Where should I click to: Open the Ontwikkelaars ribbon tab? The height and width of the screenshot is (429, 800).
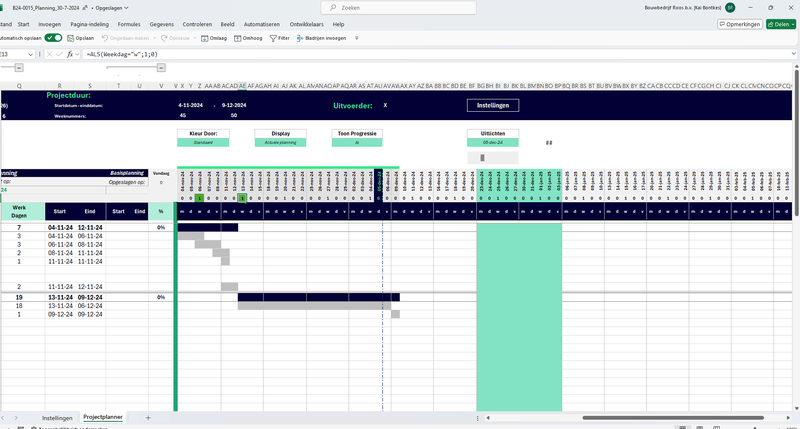click(307, 24)
